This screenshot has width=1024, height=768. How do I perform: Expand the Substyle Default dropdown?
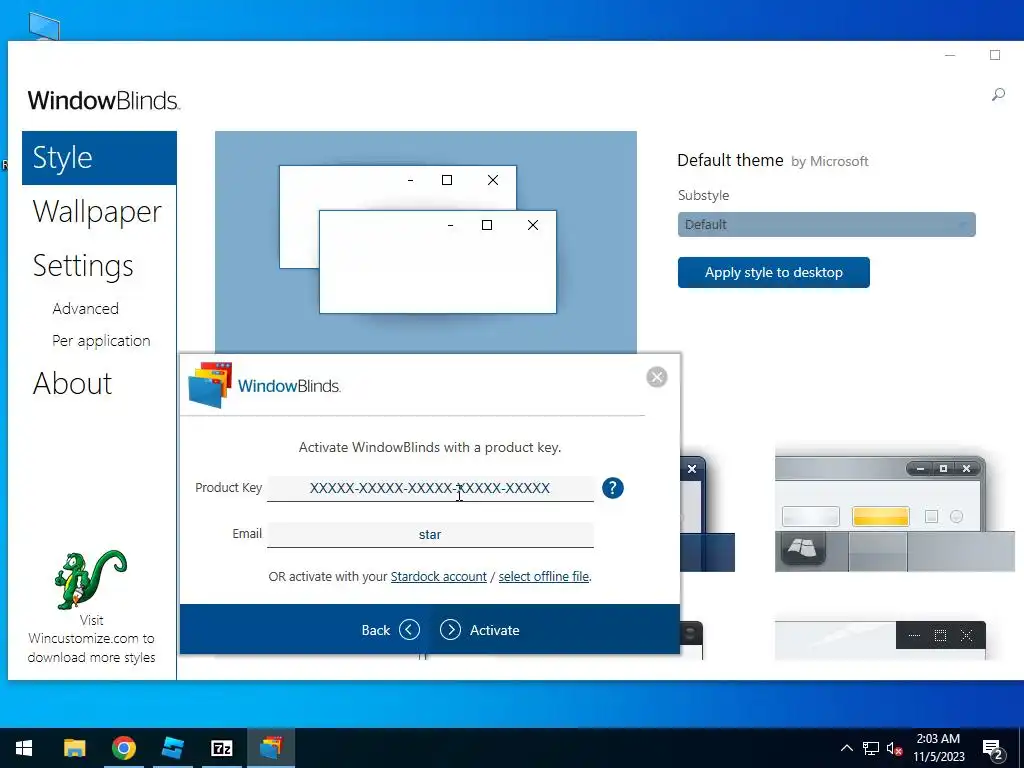tap(826, 225)
